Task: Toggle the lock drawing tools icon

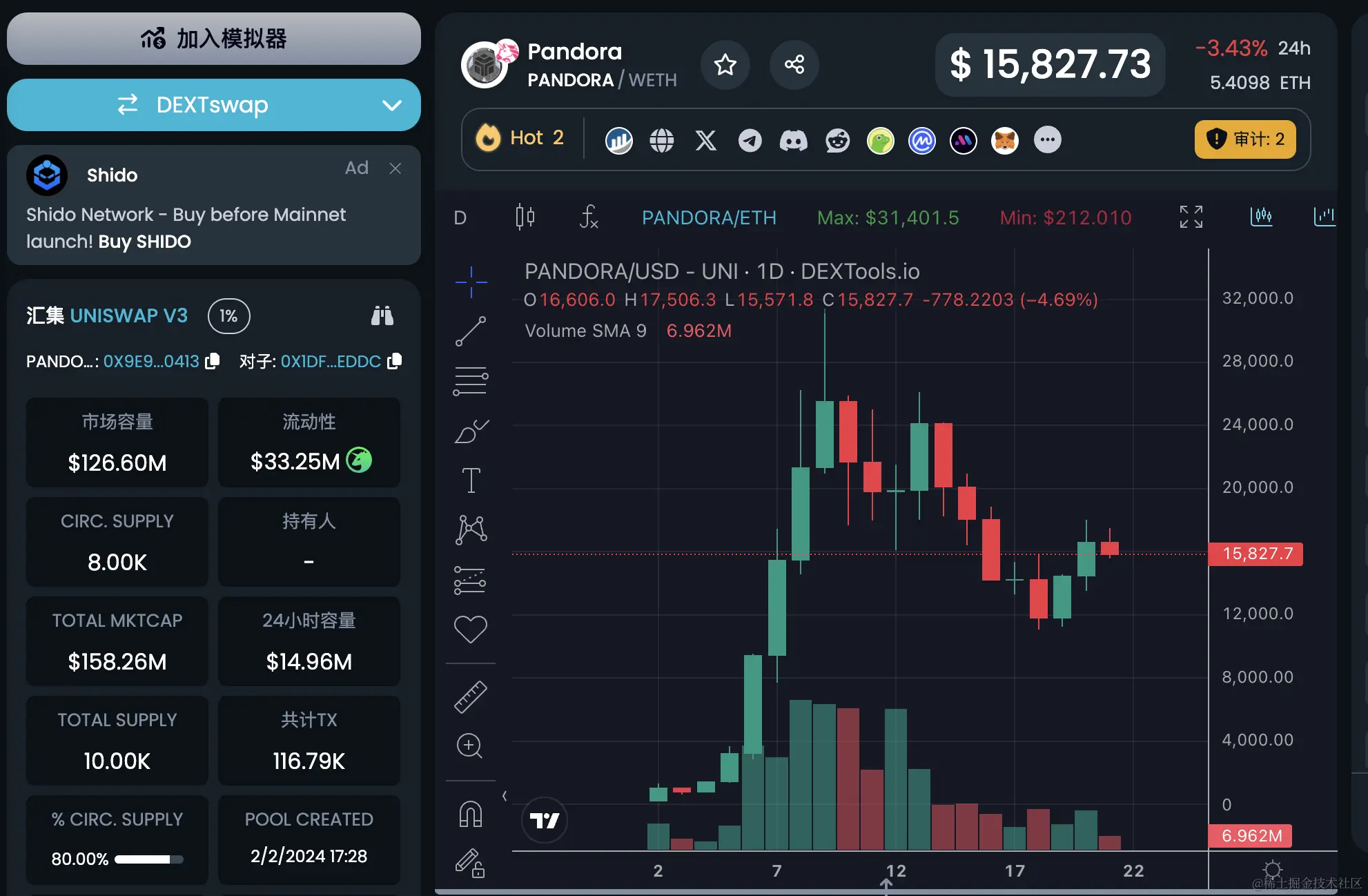Action: pyautogui.click(x=471, y=863)
